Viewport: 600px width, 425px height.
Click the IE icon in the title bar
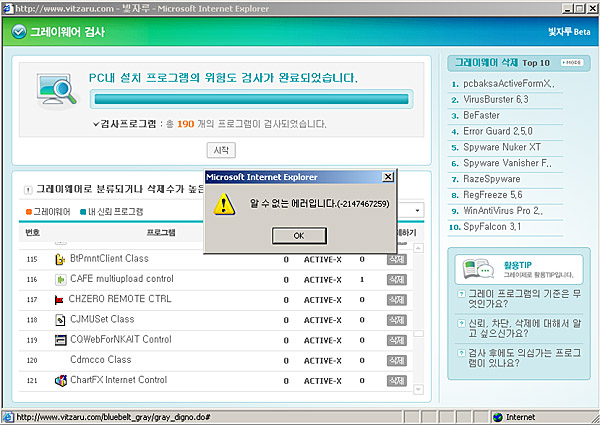(x=7, y=8)
